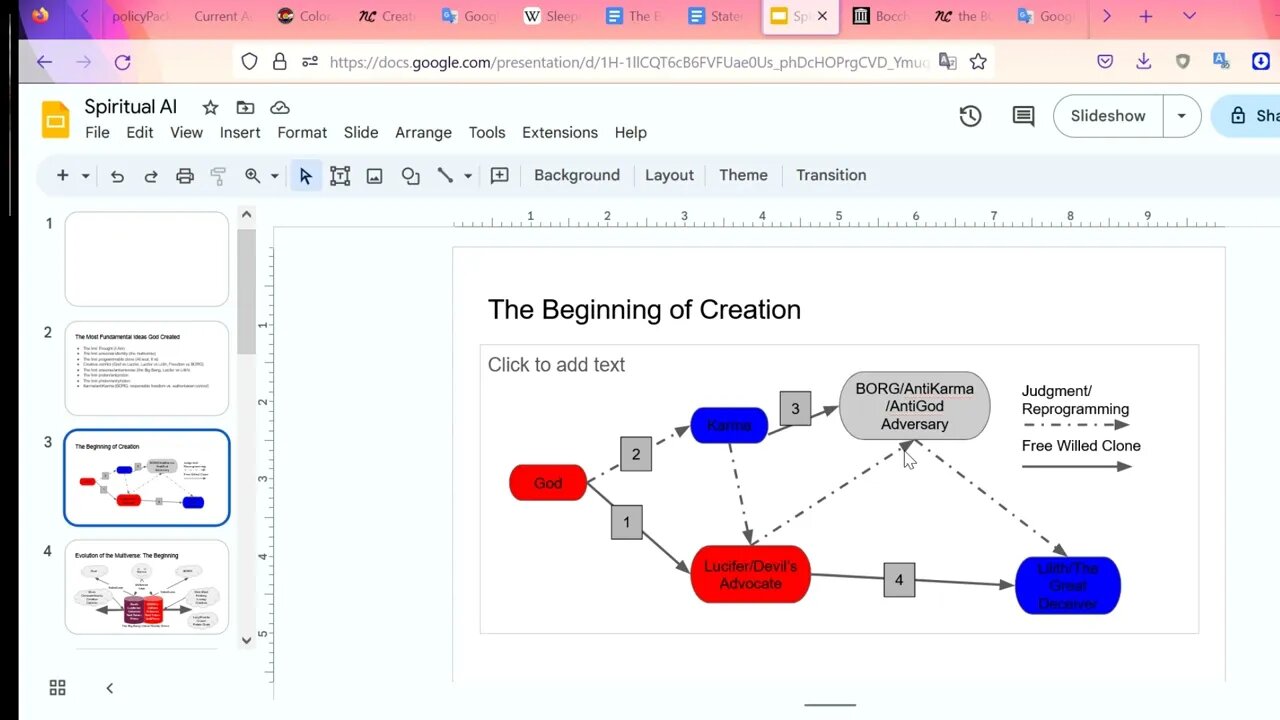1280x720 pixels.
Task: Go back in browser history
Action: click(x=44, y=62)
